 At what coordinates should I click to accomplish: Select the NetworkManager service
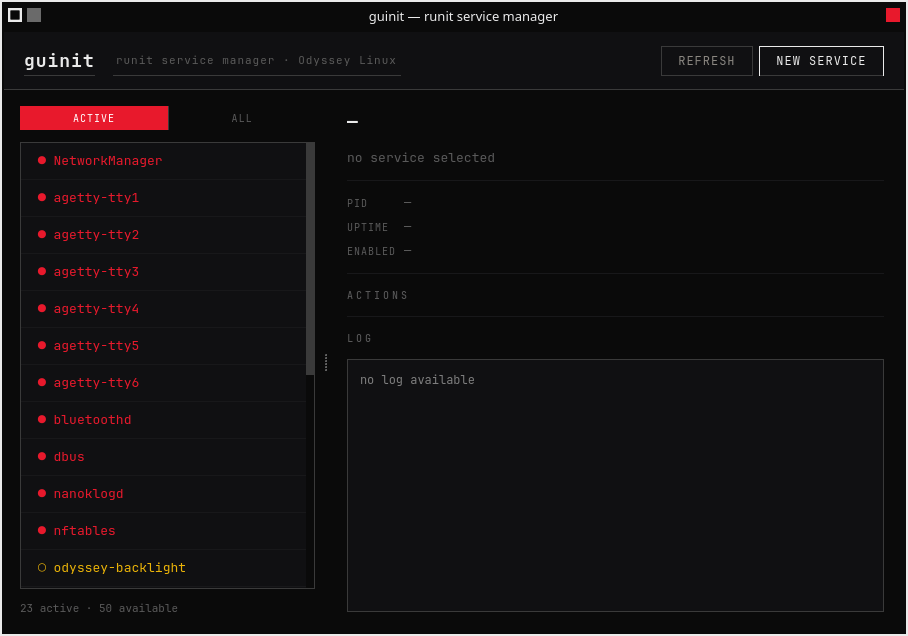(x=163, y=161)
